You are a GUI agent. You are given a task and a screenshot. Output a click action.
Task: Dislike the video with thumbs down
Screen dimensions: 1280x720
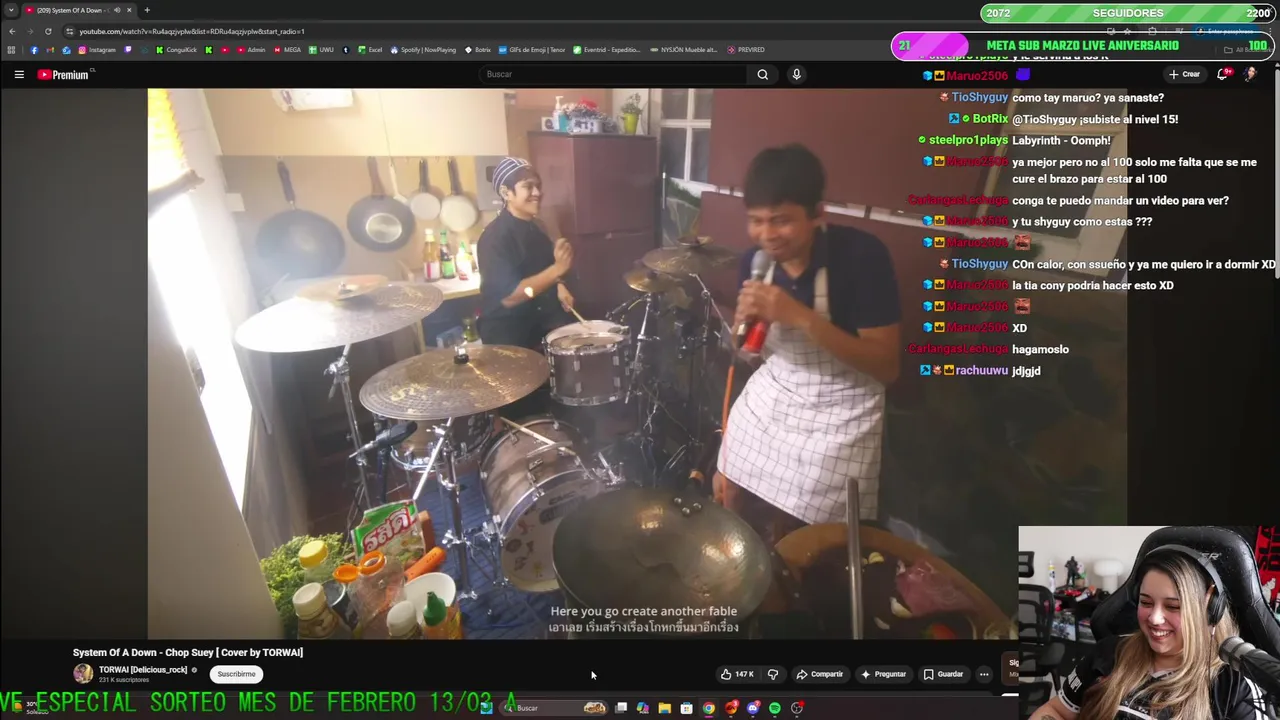tap(772, 674)
